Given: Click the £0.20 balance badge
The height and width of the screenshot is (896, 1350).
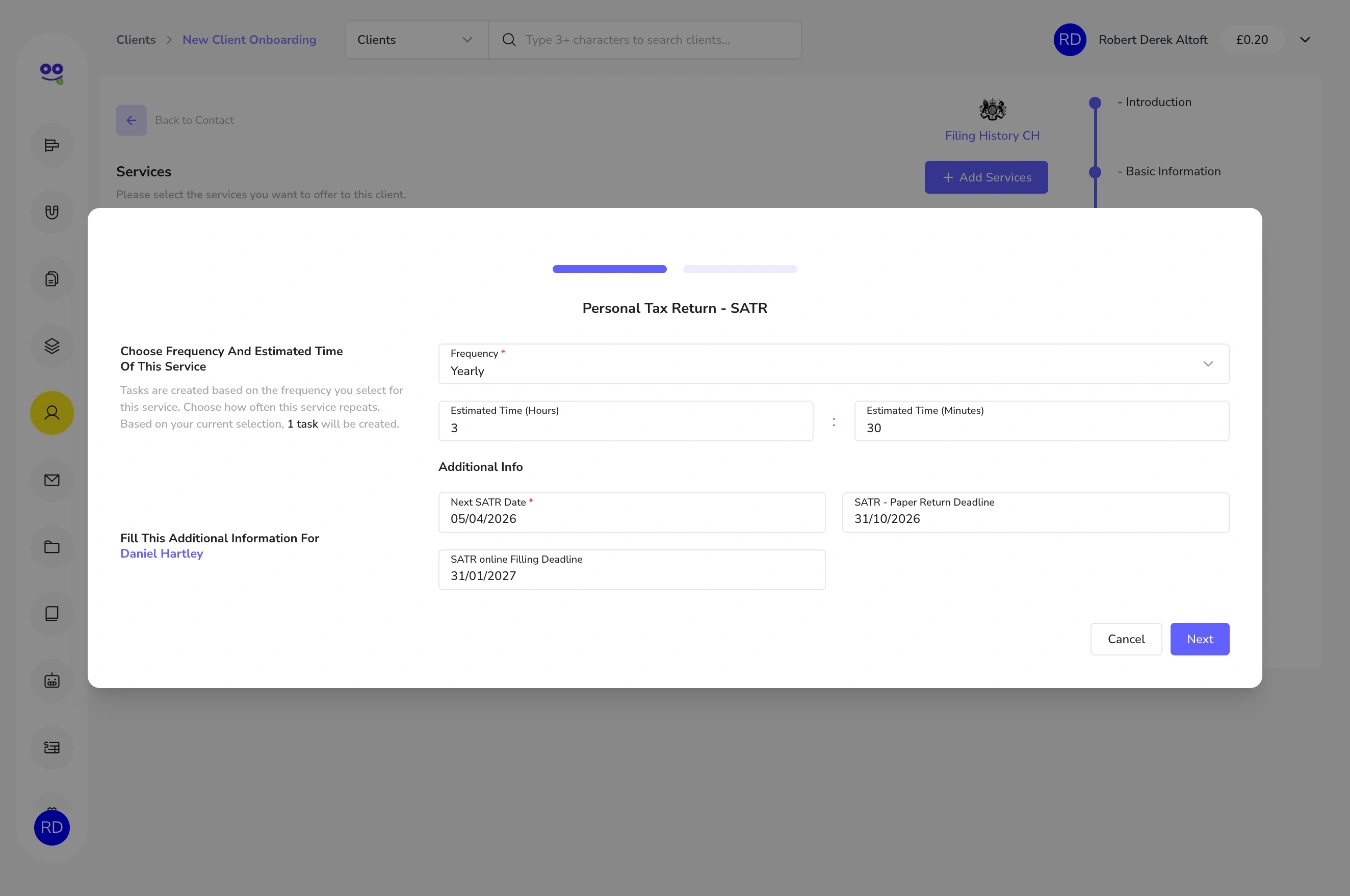Looking at the screenshot, I should 1252,40.
